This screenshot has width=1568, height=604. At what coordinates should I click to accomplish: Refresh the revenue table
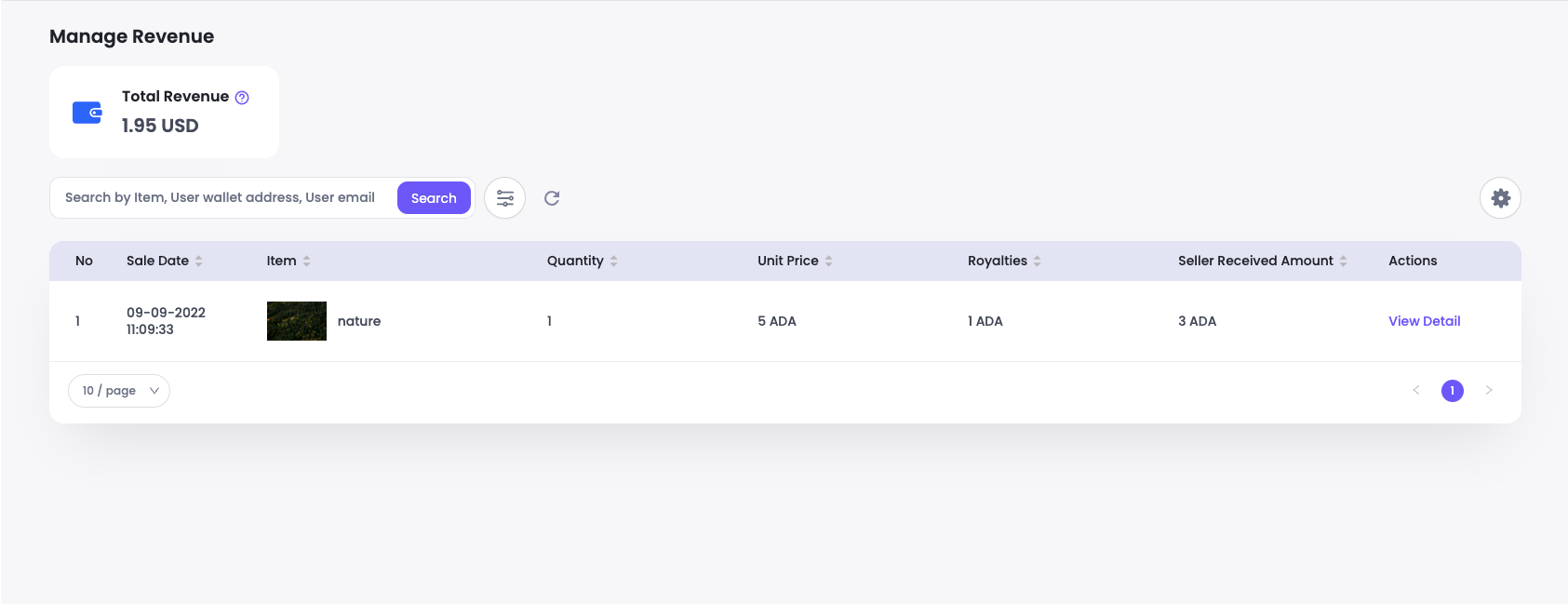tap(552, 198)
